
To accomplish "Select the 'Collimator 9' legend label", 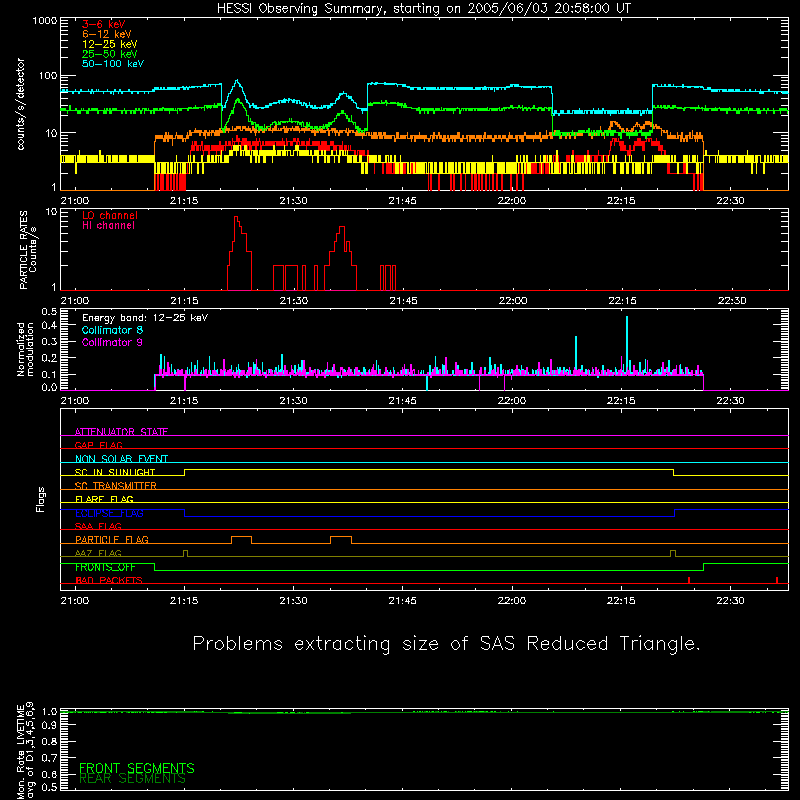I will click(x=112, y=342).
